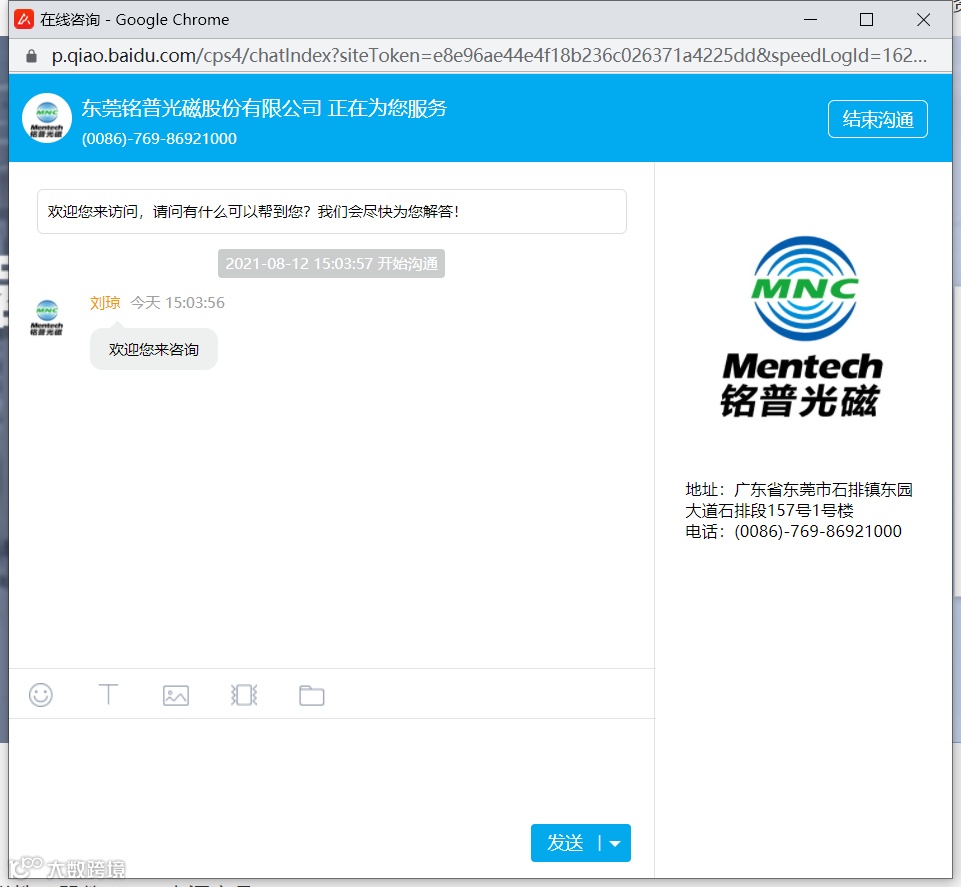Open the emoji picker smiley icon
This screenshot has height=887, width=961.
(41, 695)
